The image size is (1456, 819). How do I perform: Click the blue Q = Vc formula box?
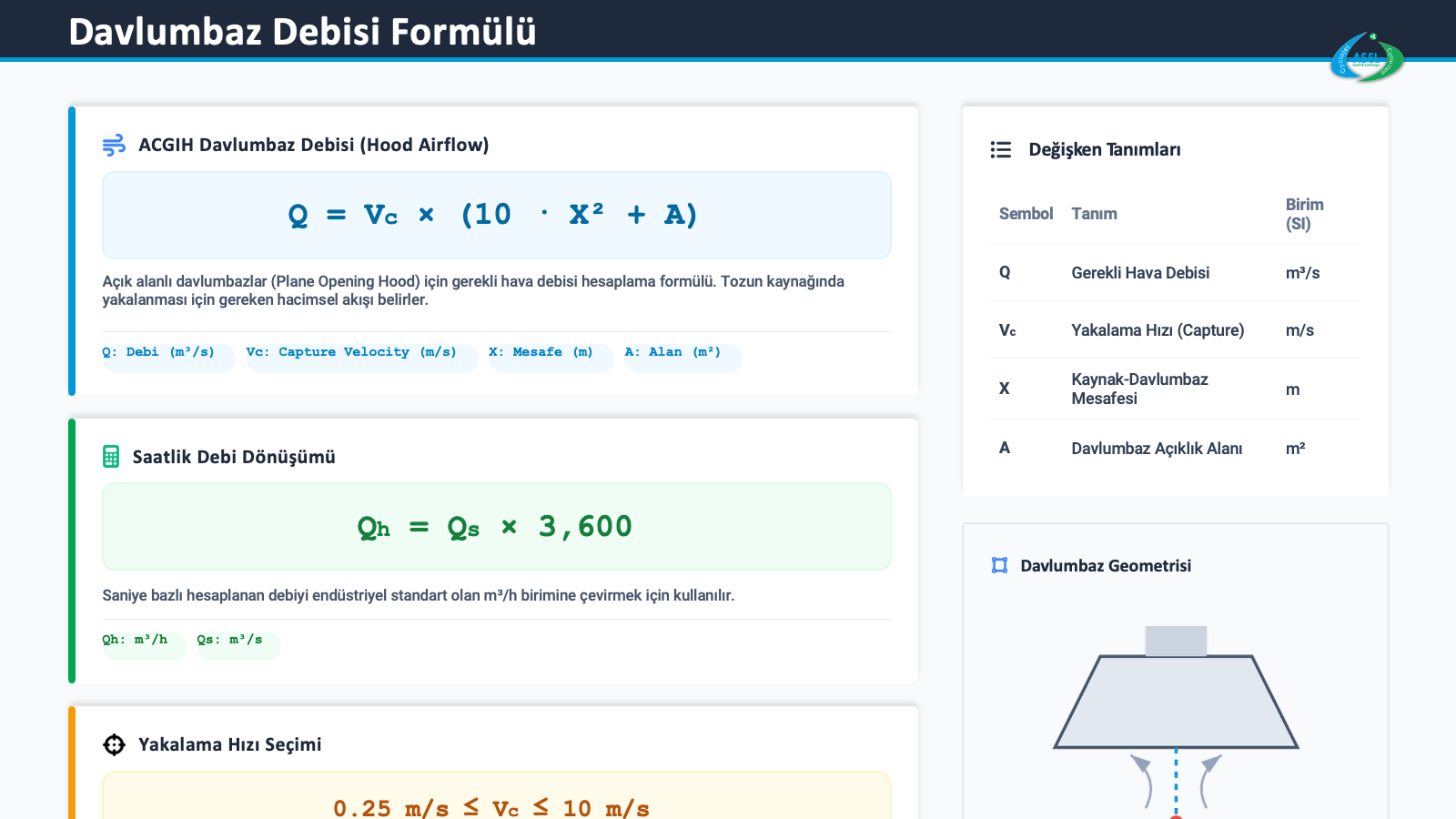pos(496,215)
